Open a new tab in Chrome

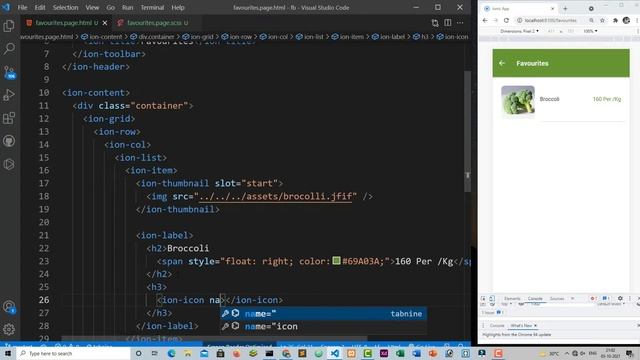(565, 9)
